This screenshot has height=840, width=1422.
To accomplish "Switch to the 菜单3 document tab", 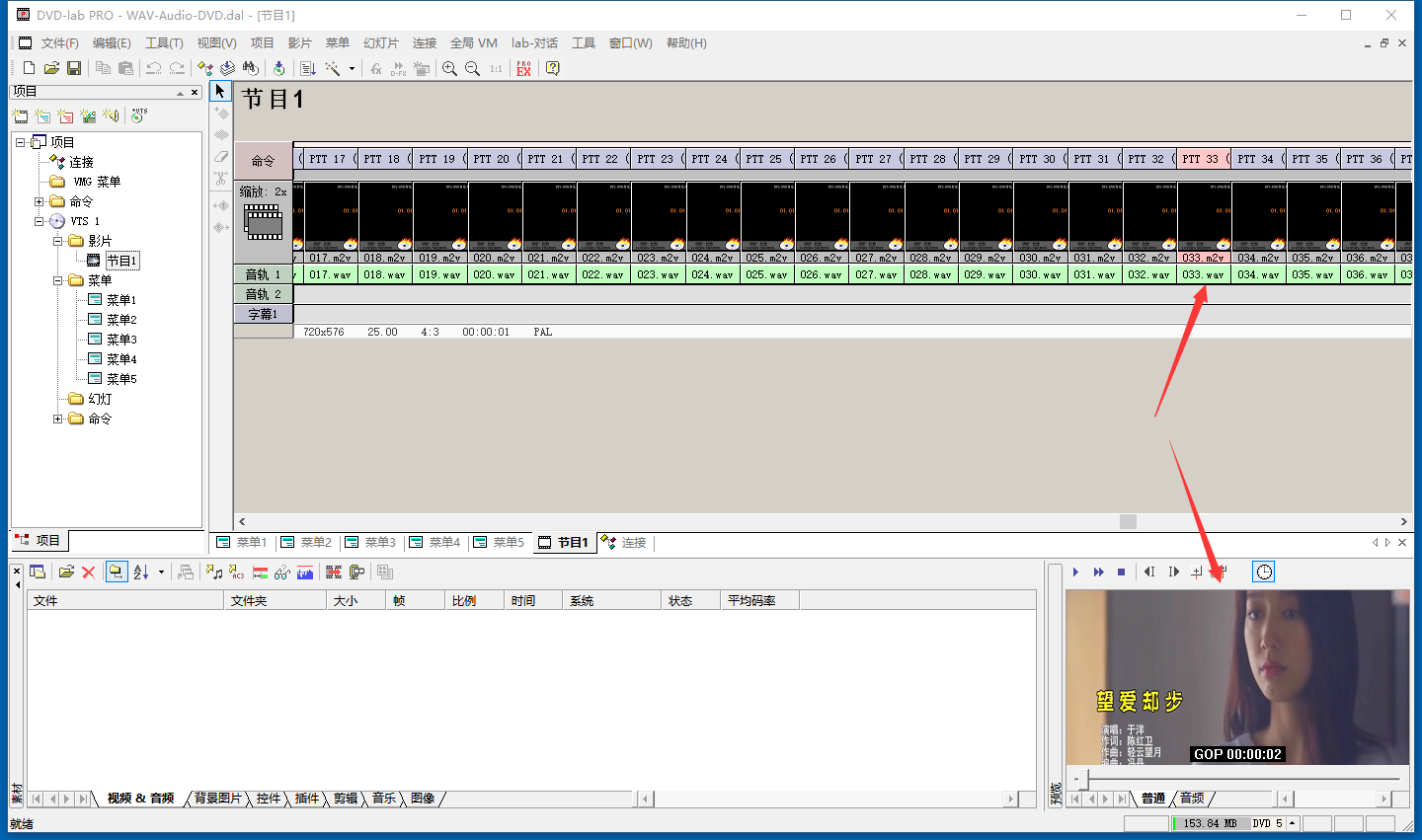I will coord(371,543).
